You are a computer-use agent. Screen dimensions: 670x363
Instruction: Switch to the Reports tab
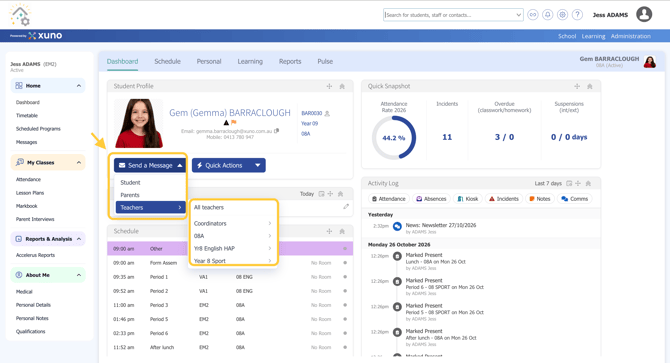coord(290,61)
